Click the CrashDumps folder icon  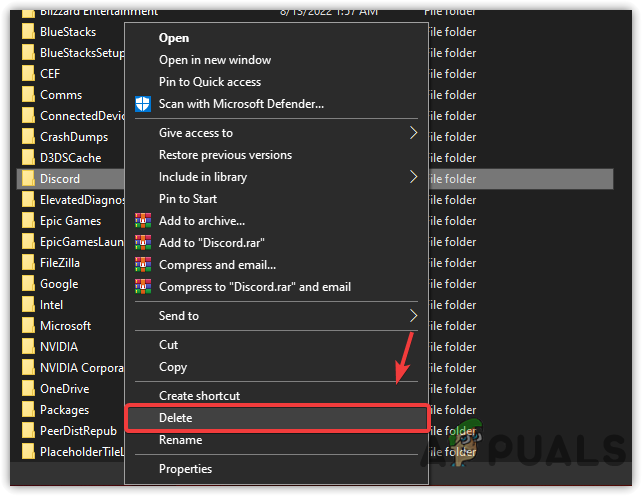tap(28, 137)
